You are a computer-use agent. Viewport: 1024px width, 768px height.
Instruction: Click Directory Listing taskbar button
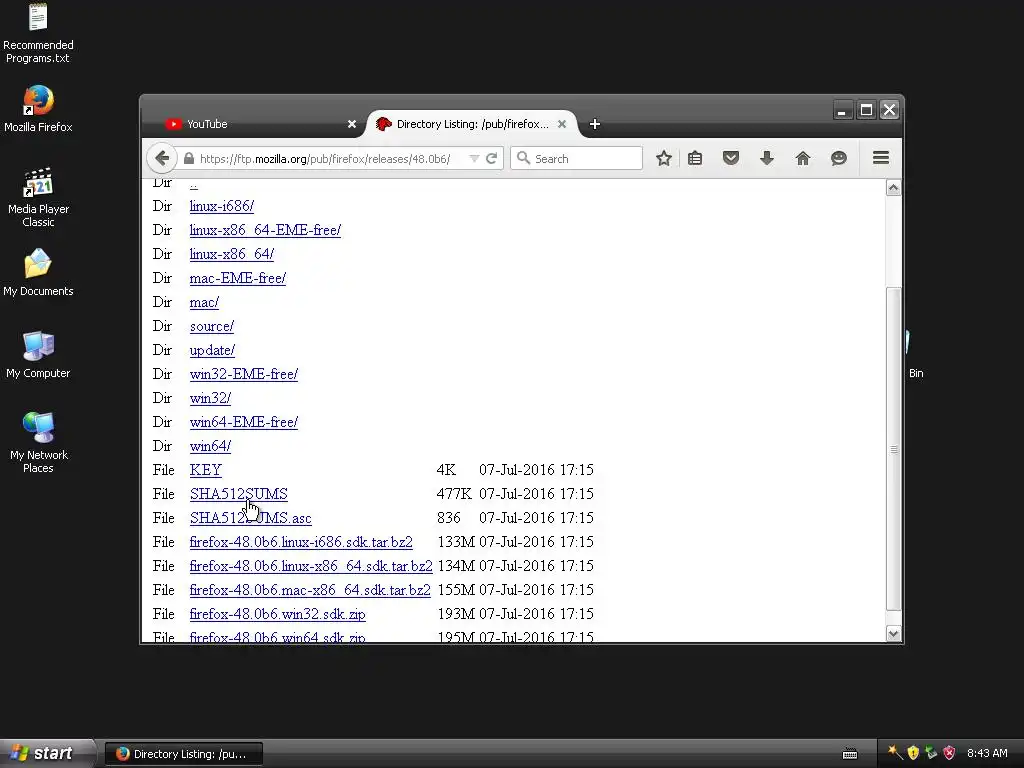tap(184, 754)
